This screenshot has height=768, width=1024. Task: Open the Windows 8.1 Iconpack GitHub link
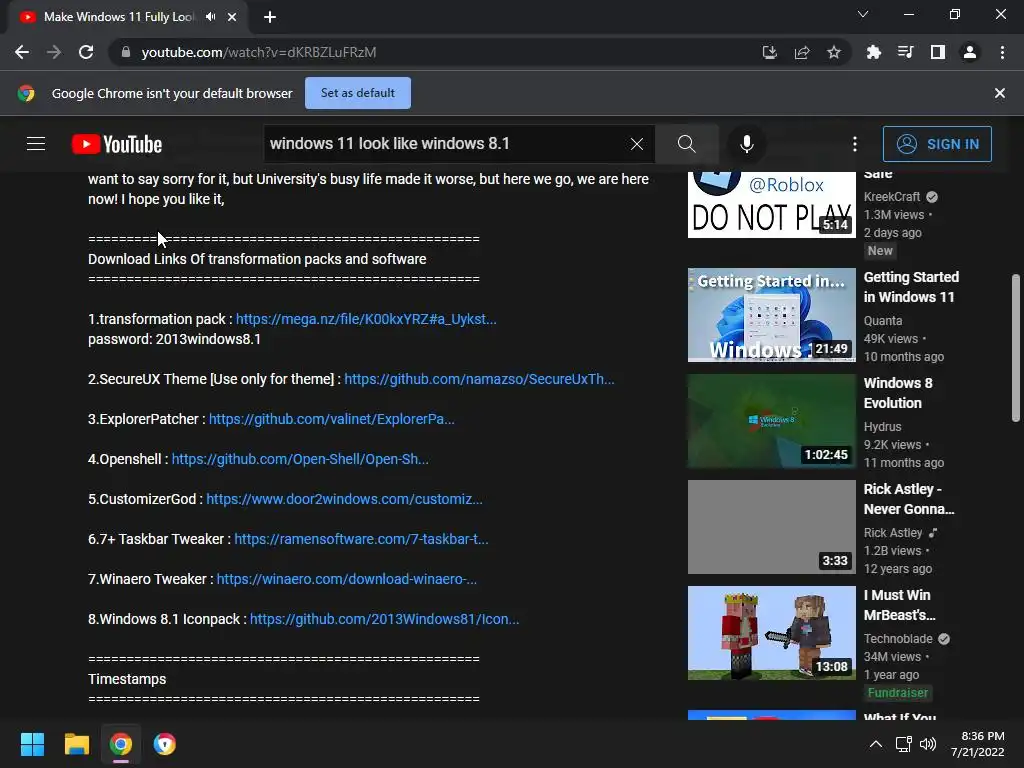pos(385,619)
